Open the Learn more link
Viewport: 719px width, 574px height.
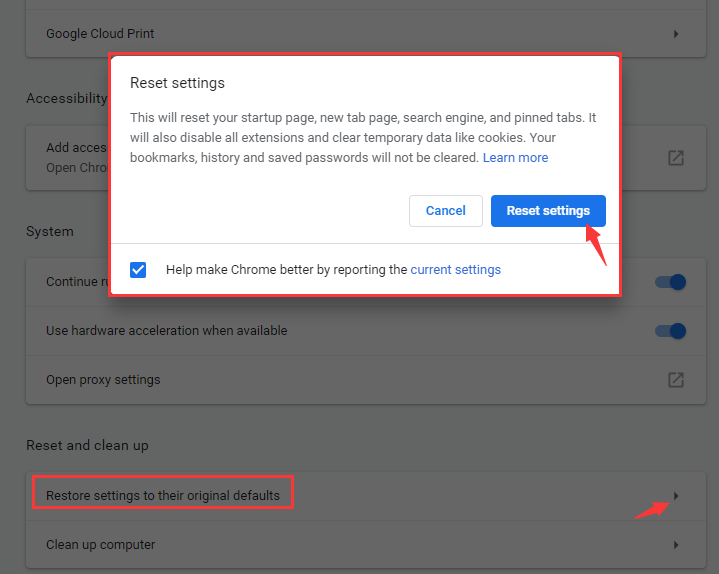coord(515,158)
